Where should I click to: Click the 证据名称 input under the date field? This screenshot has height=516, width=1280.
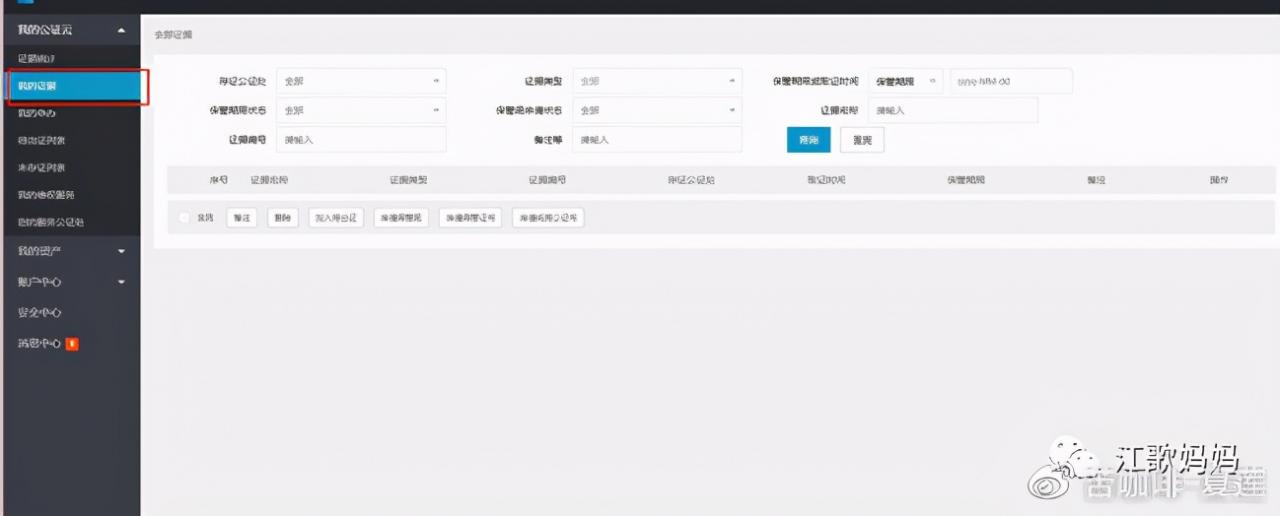[953, 110]
